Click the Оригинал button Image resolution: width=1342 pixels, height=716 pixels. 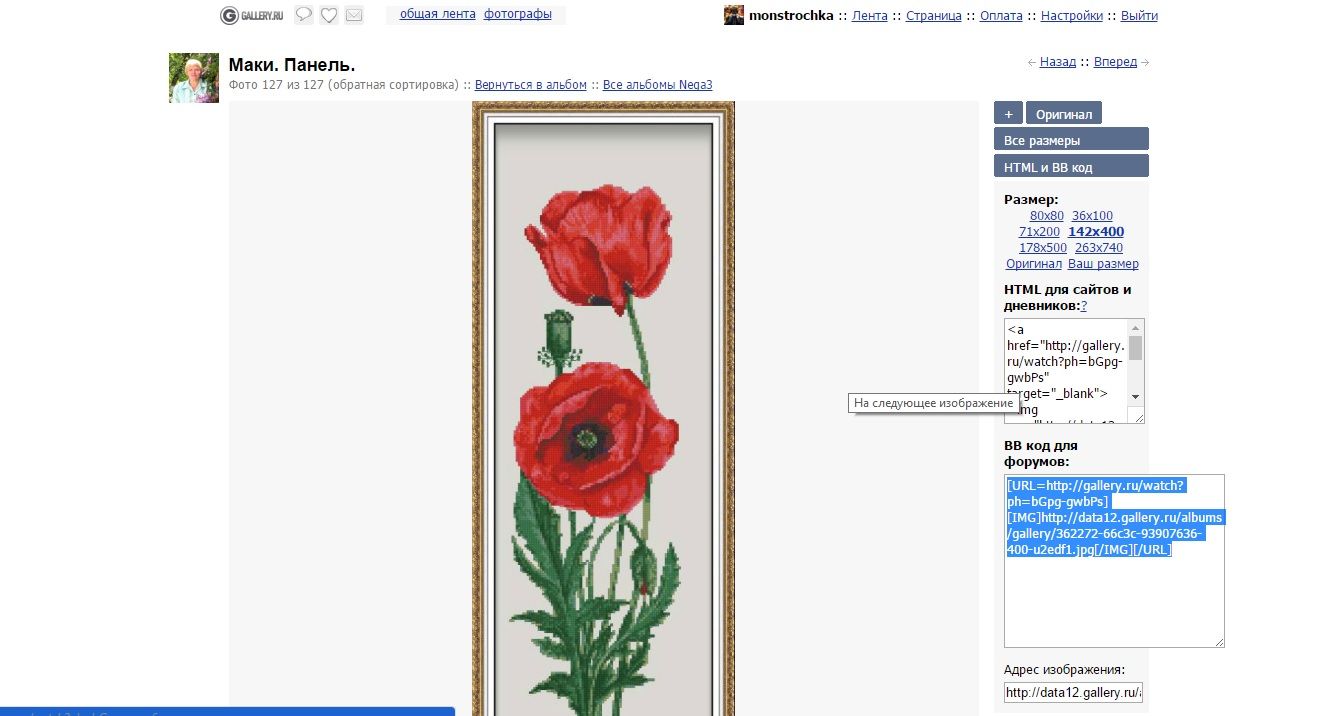click(1064, 113)
